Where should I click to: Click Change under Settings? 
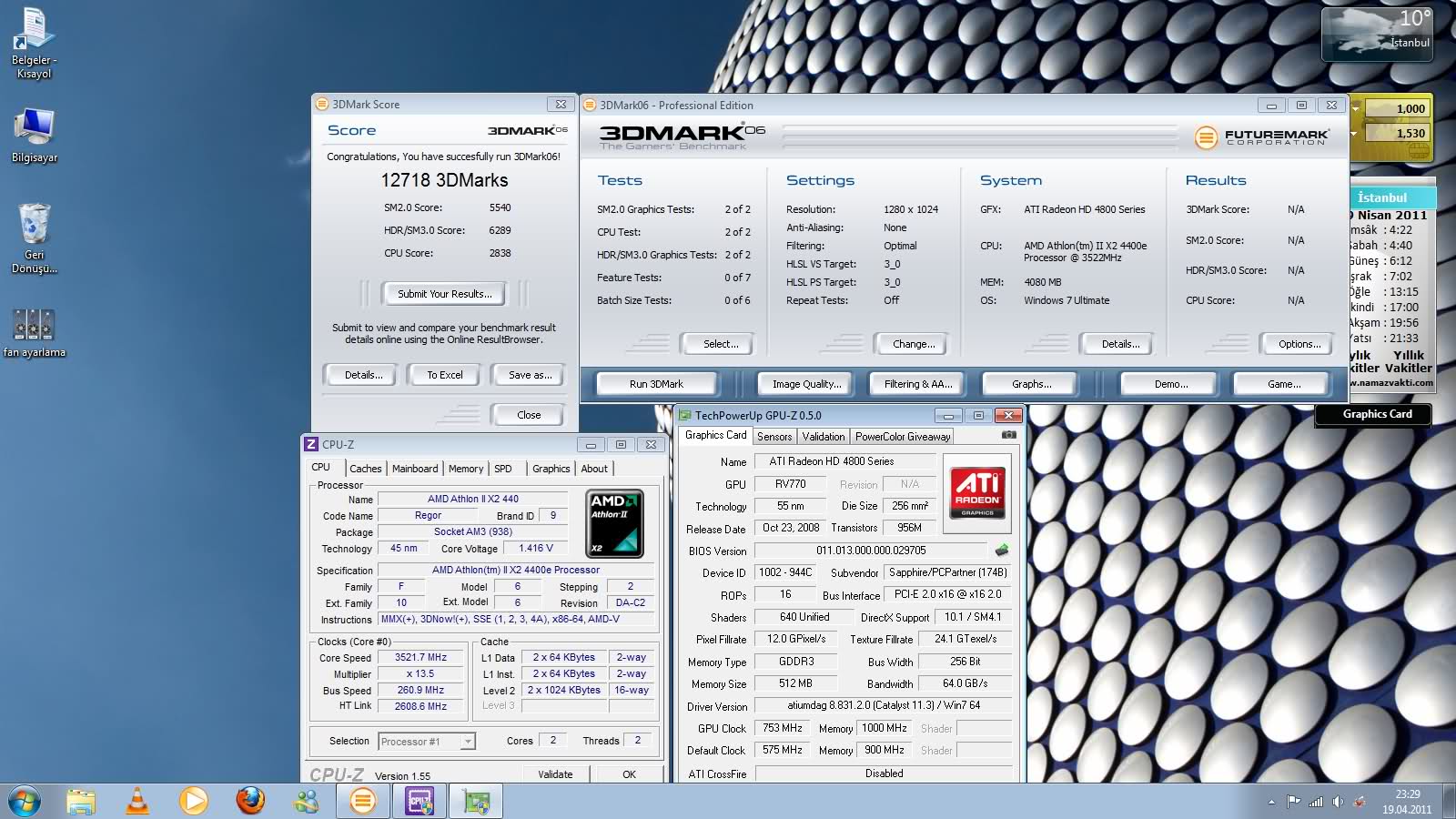coord(914,344)
